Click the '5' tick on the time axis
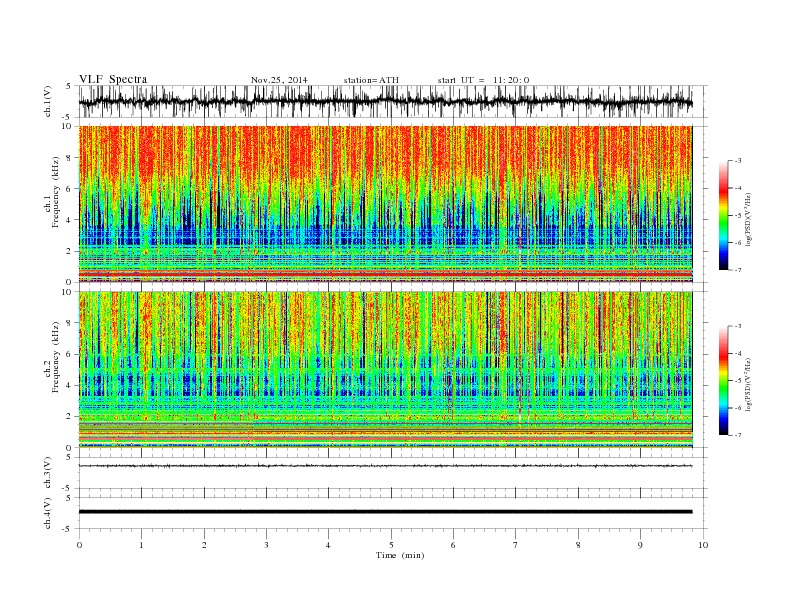 (391, 545)
